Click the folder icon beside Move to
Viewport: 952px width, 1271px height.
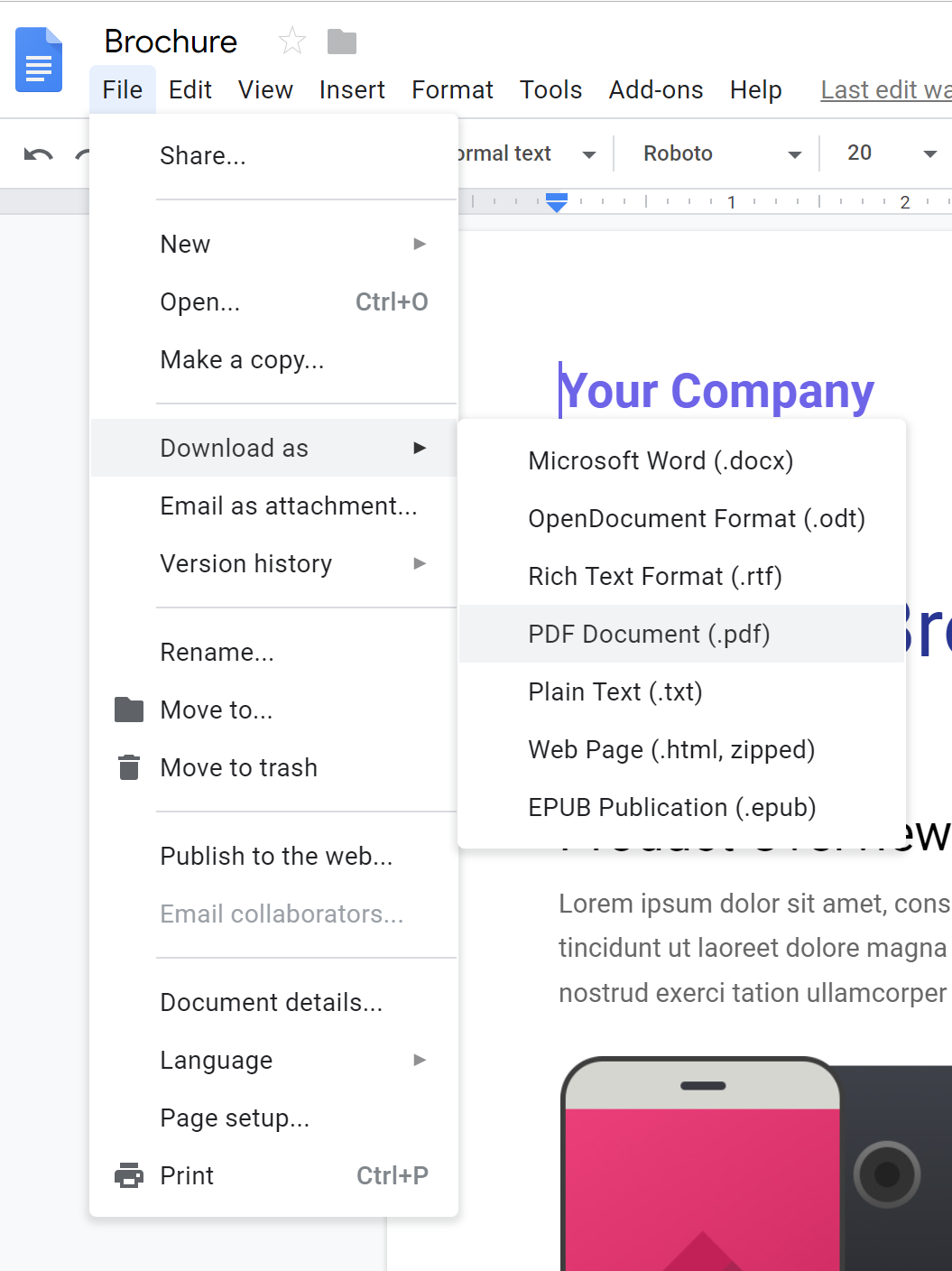129,710
